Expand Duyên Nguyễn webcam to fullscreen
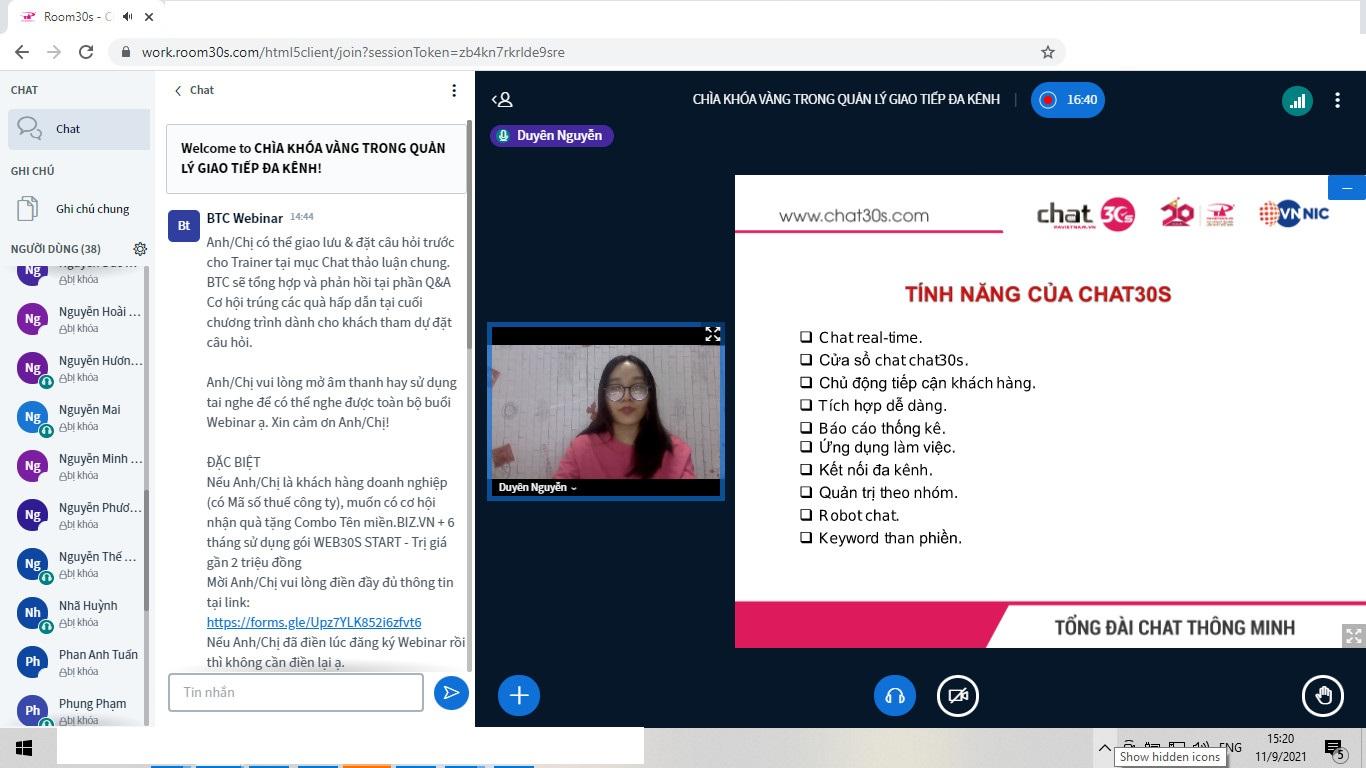 pos(712,334)
